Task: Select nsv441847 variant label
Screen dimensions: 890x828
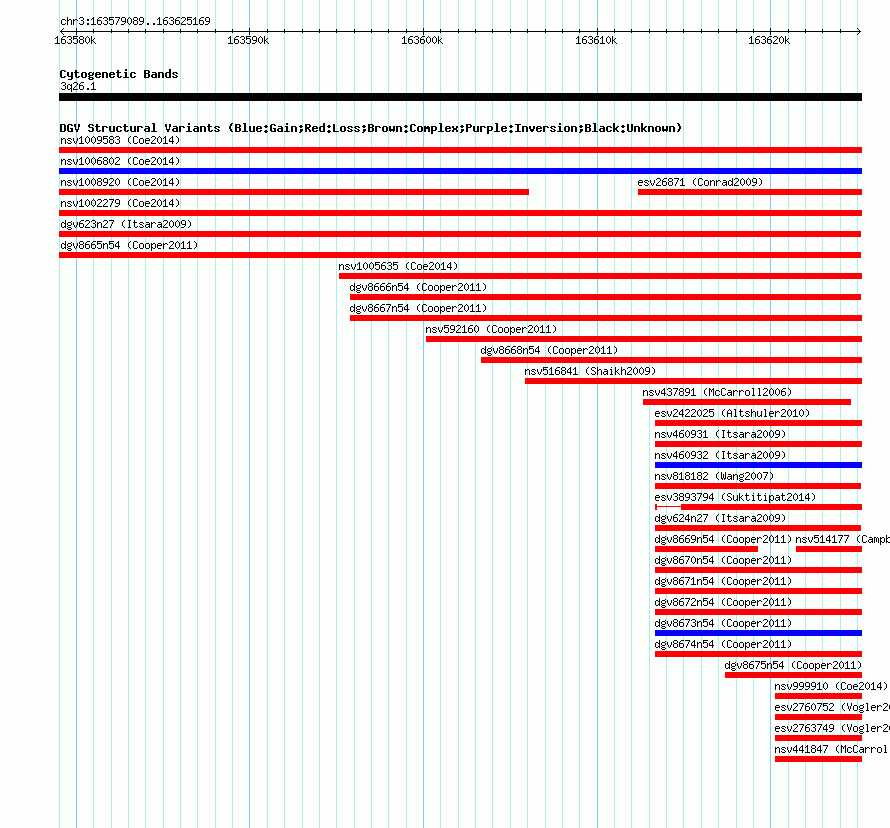Action: 832,749
